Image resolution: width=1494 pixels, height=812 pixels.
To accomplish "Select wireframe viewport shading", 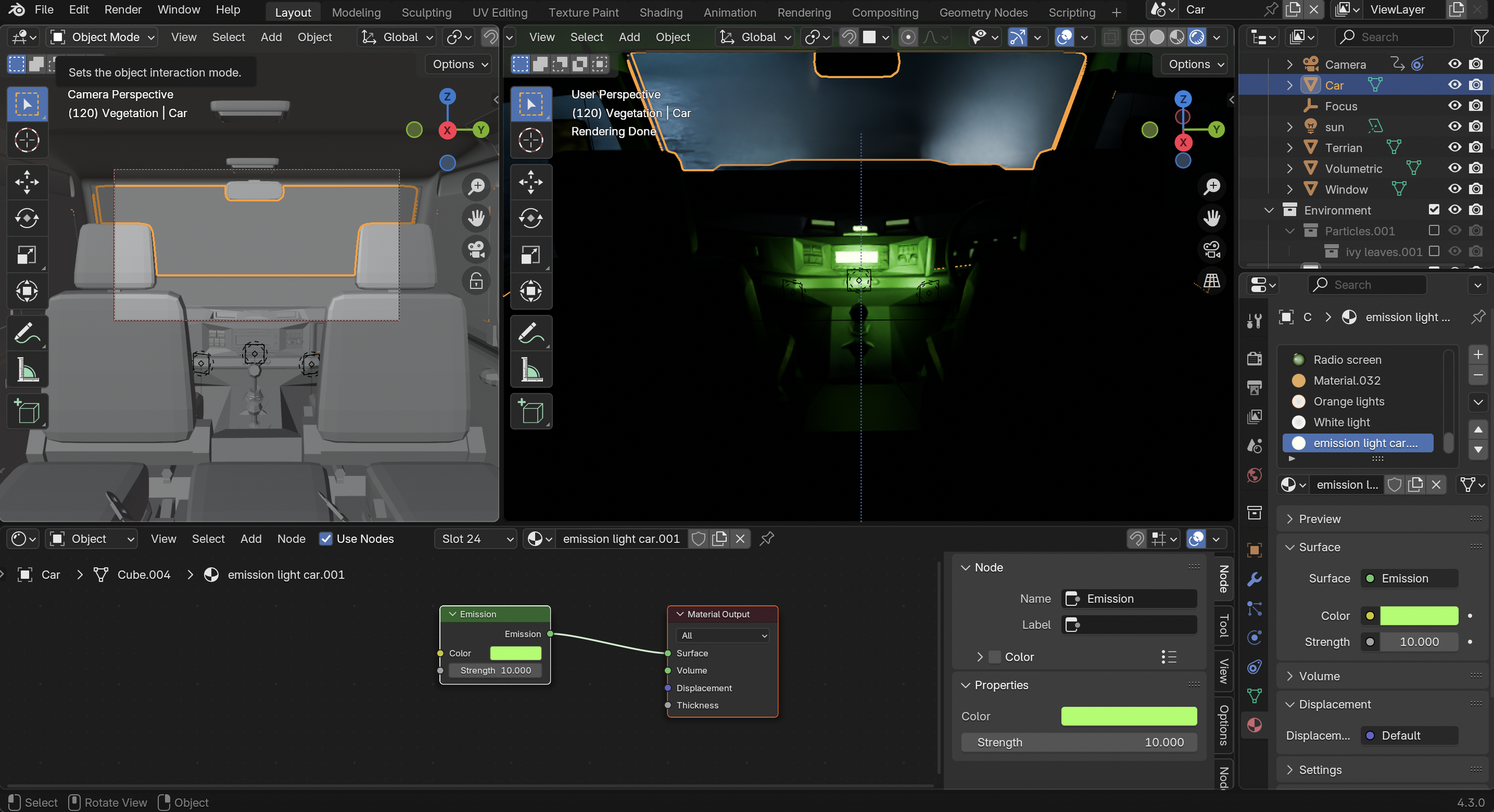I will (1137, 37).
